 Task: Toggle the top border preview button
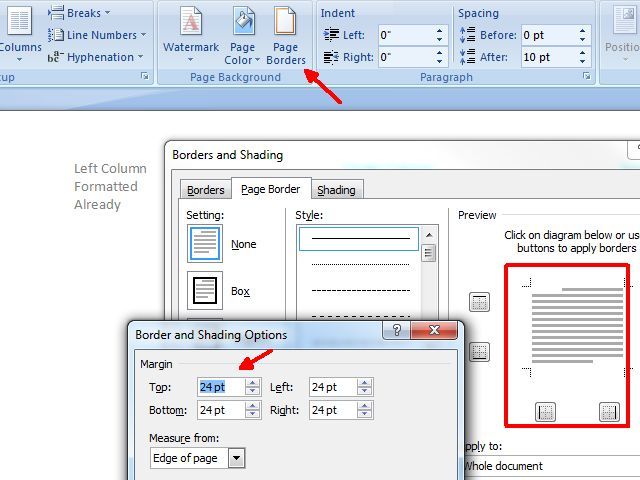[479, 302]
